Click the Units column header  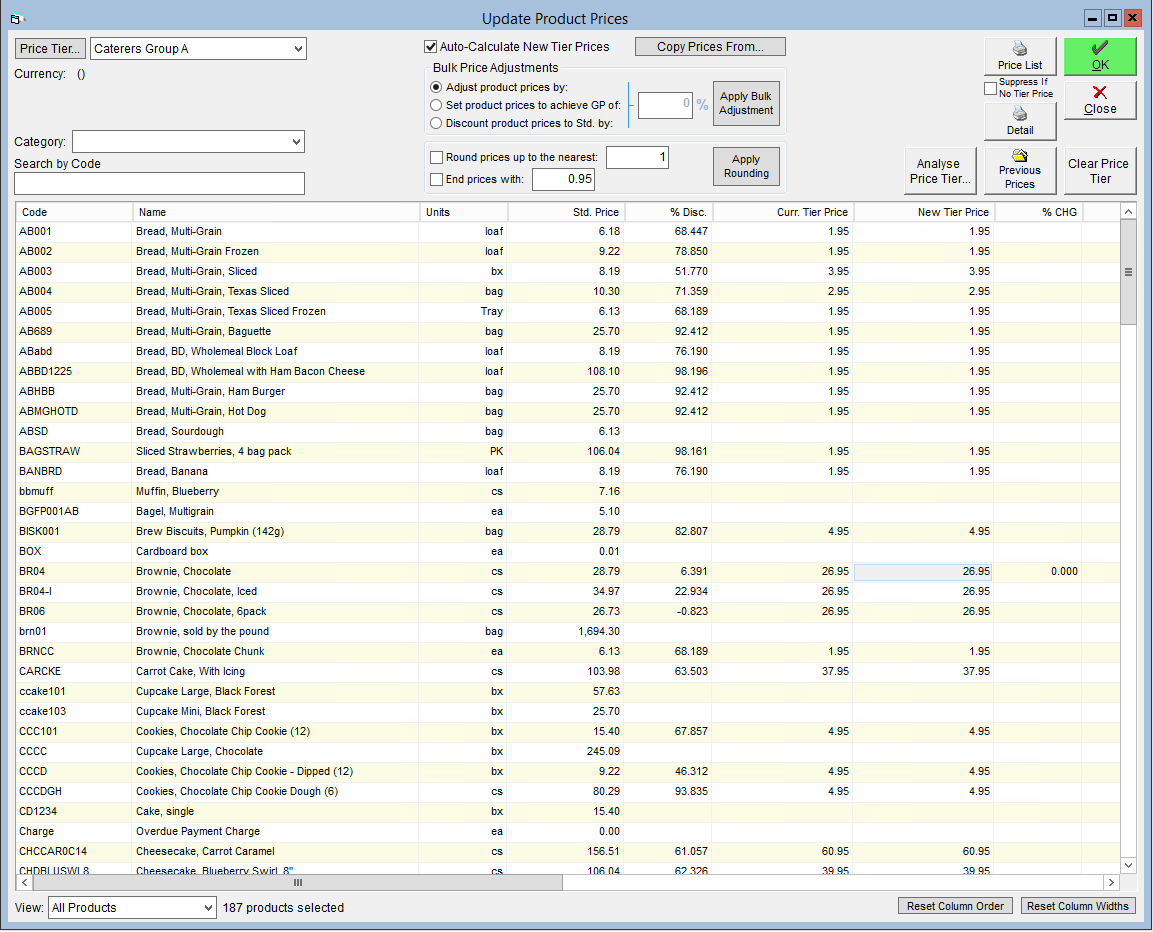point(463,213)
